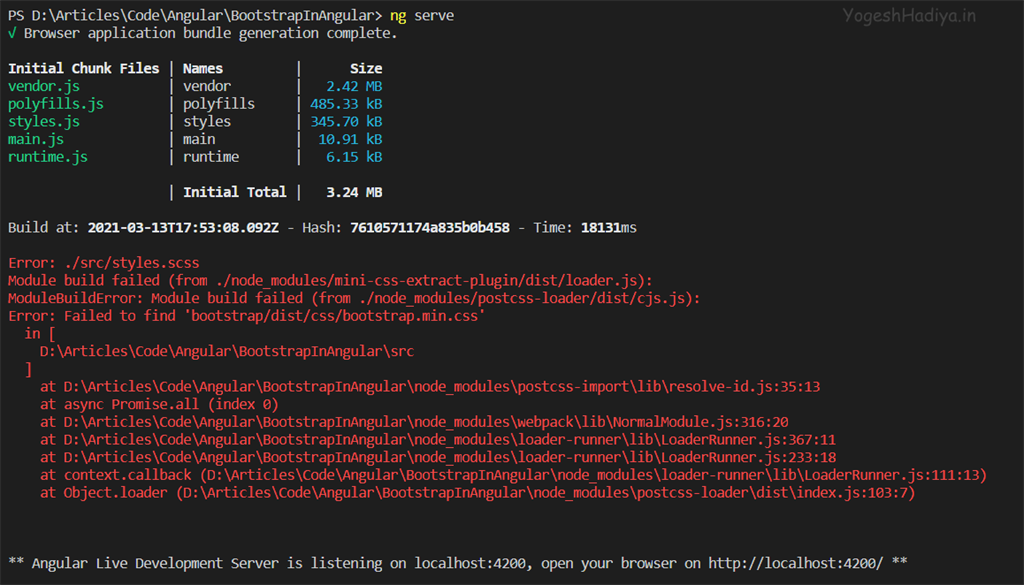Click styles.js file name

tap(44, 121)
